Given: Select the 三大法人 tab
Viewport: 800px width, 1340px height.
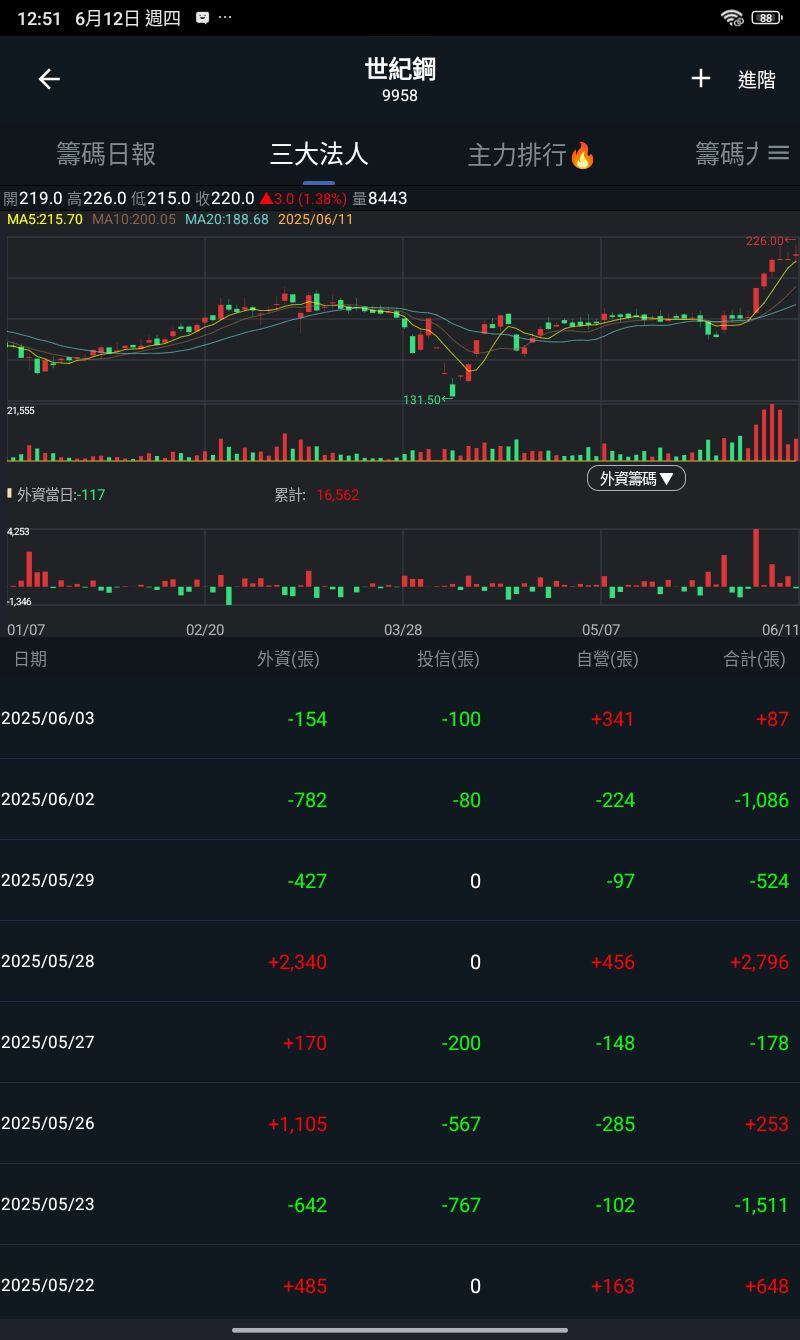Looking at the screenshot, I should [x=319, y=154].
